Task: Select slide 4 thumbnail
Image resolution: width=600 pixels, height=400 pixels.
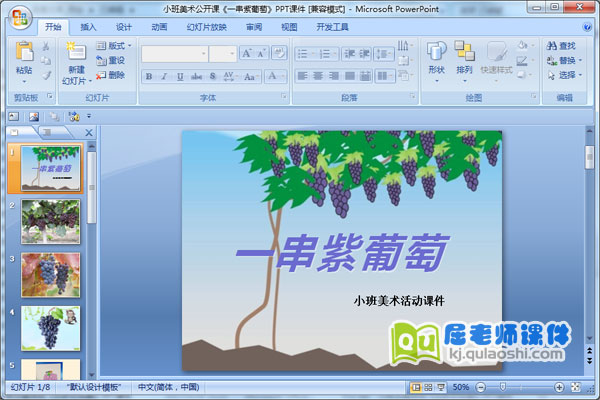Action: (51, 328)
